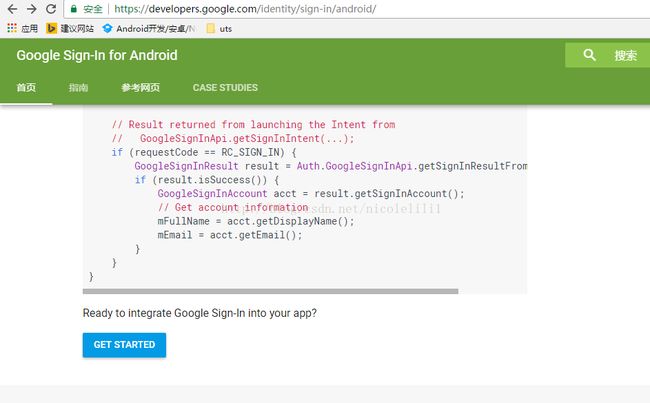
Task: Click the magnifier search icon
Action: pyautogui.click(x=589, y=55)
